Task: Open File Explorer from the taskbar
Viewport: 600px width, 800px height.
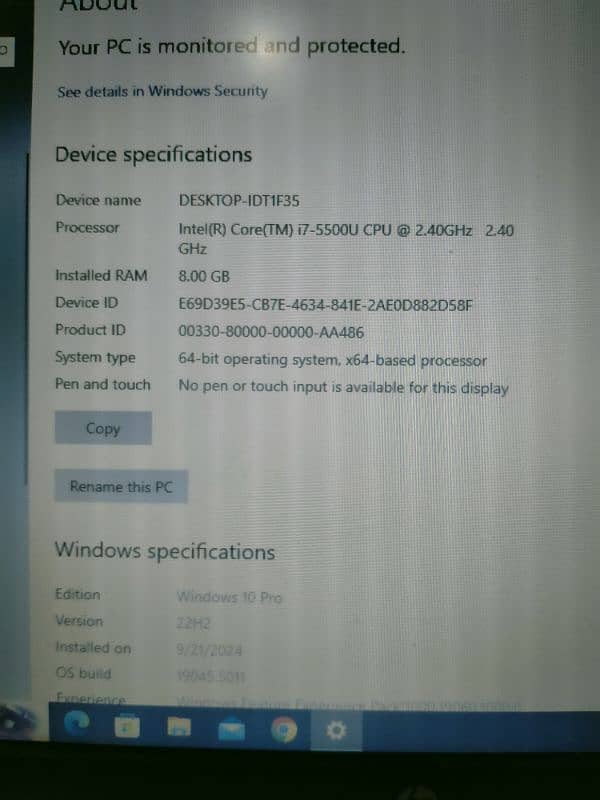Action: [179, 728]
